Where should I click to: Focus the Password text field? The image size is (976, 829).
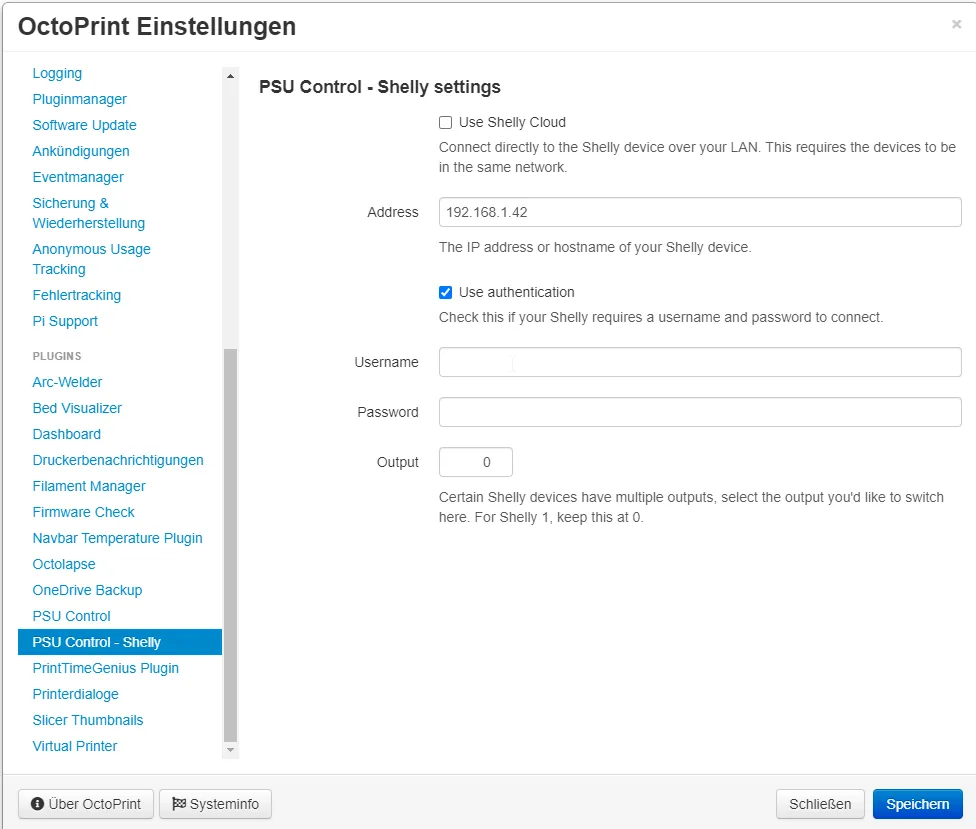(700, 412)
